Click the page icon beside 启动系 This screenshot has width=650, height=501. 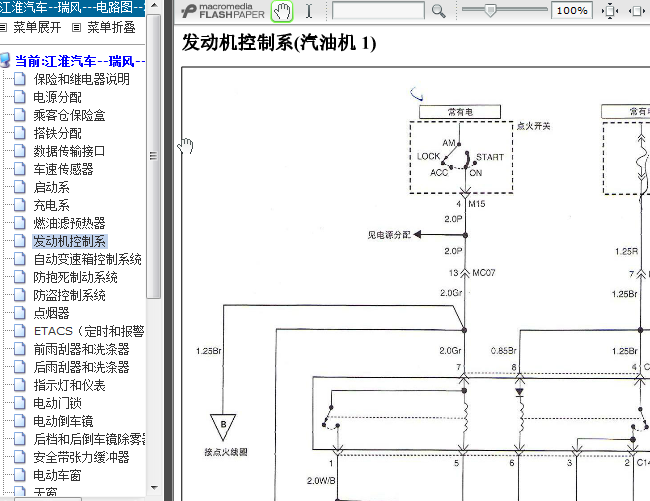pos(19,187)
